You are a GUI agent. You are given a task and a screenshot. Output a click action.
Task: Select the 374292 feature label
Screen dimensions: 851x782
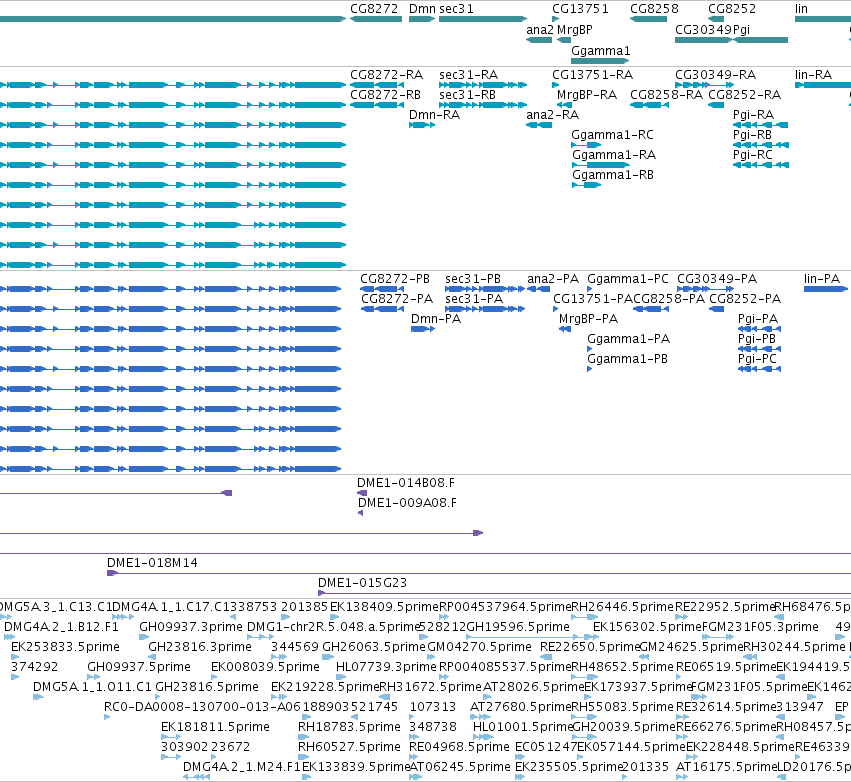point(34,666)
